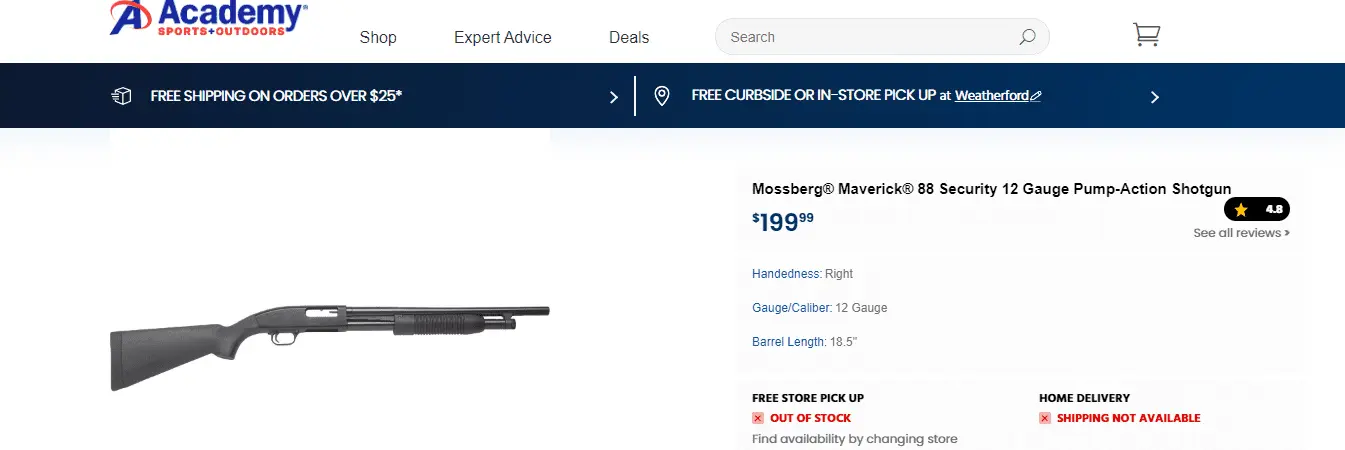Click the free shipping box icon
This screenshot has height=450, width=1345.
(121, 96)
